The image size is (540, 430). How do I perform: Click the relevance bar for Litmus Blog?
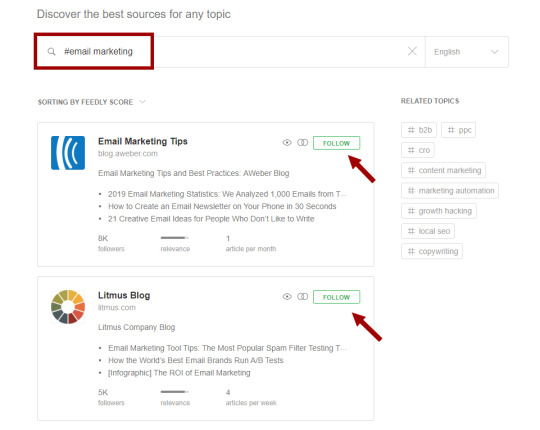coord(175,391)
